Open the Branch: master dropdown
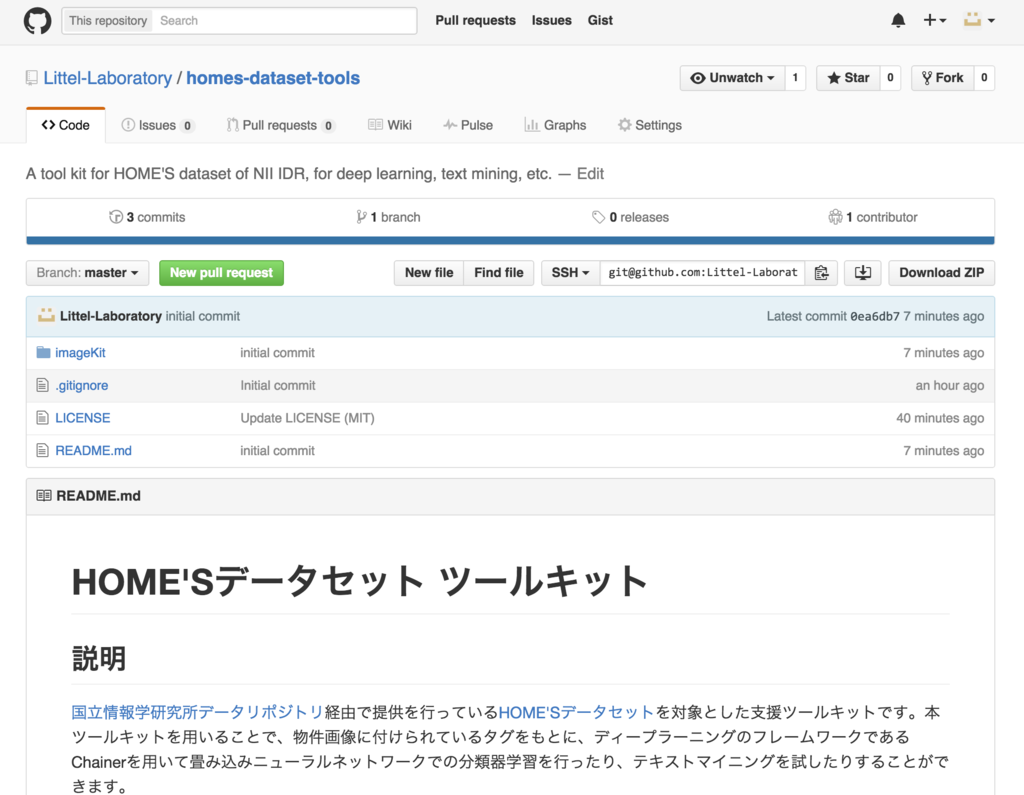Image resolution: width=1024 pixels, height=795 pixels. tap(88, 272)
